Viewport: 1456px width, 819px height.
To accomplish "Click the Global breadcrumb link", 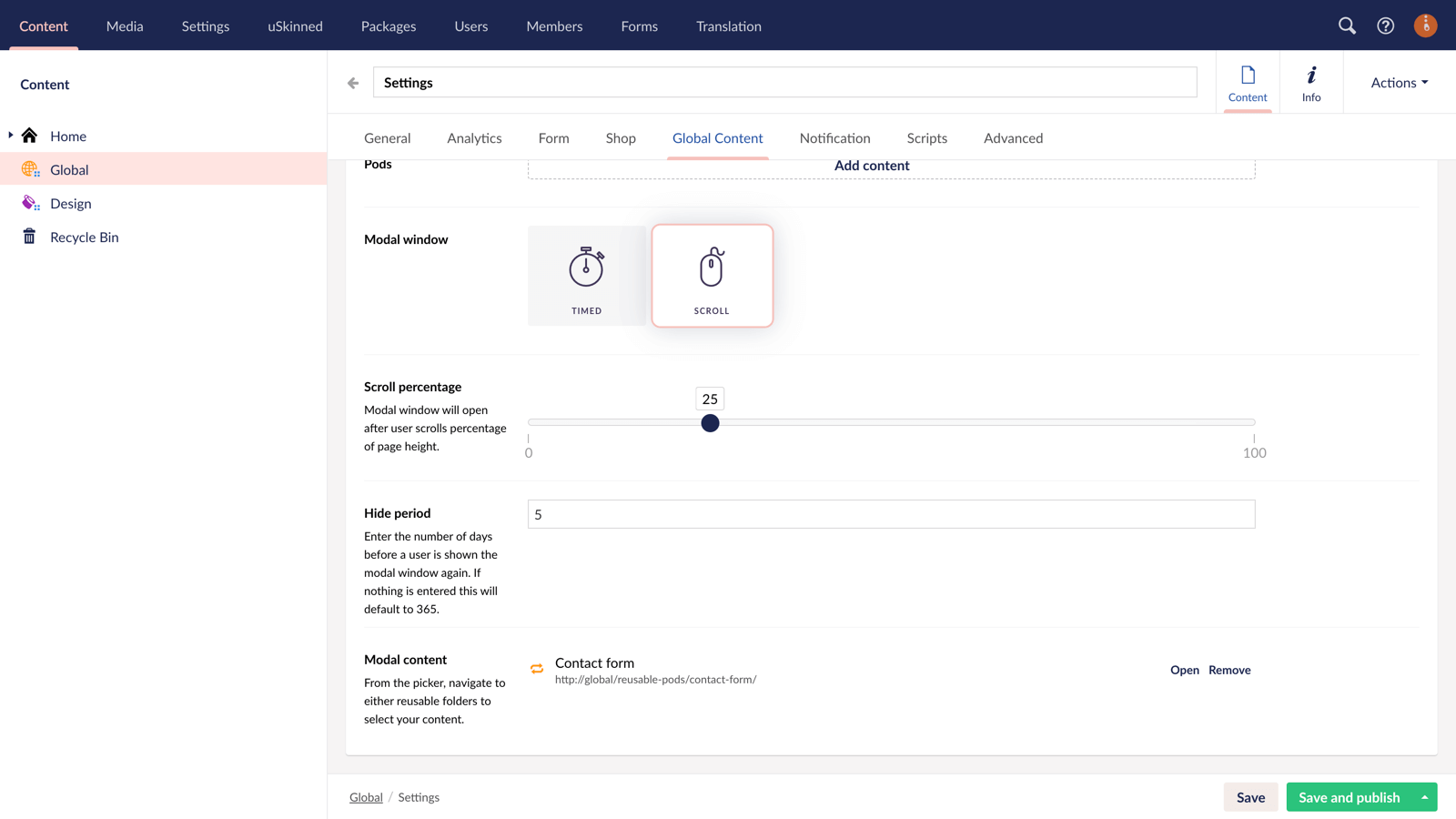I will [366, 797].
